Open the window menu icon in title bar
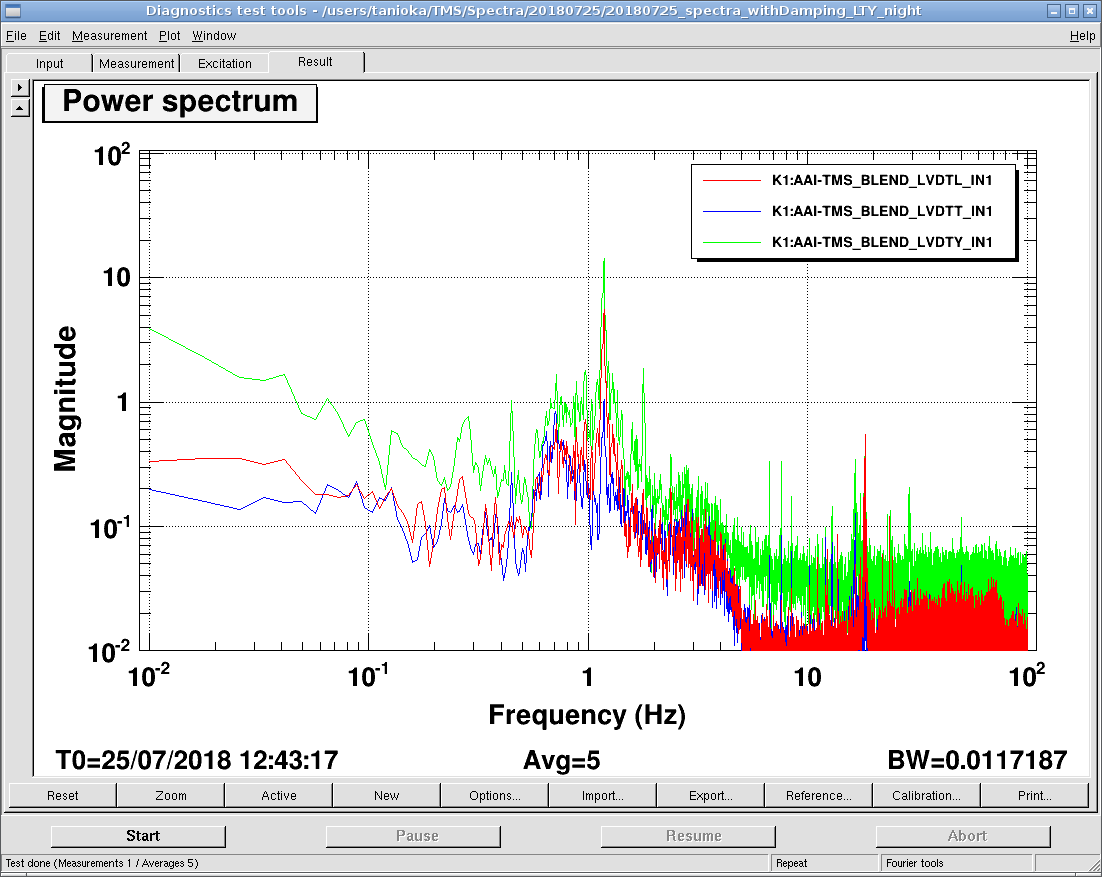This screenshot has height=877, width=1102. click(12, 11)
